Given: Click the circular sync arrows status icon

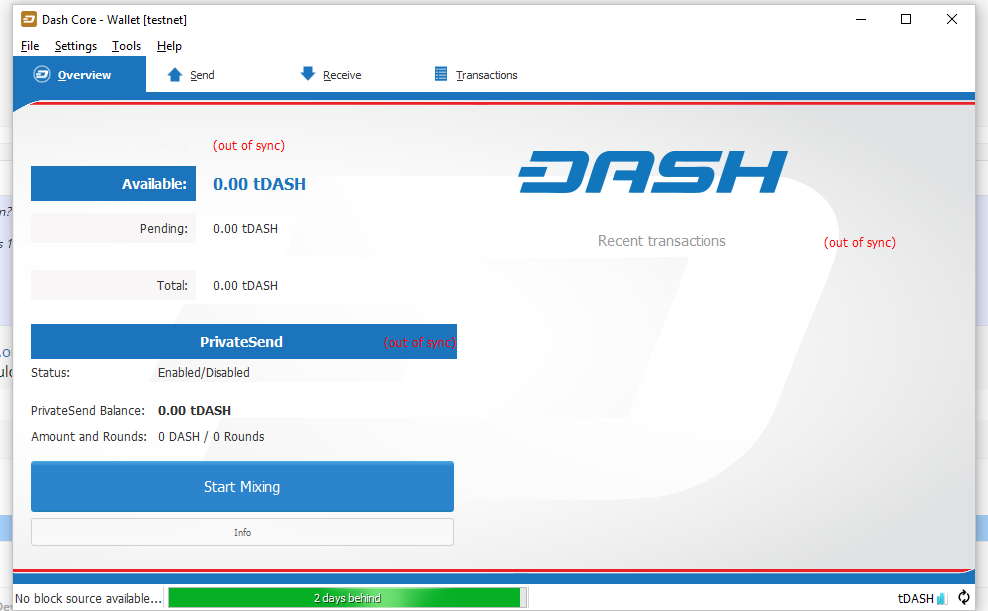Looking at the screenshot, I should click(x=963, y=597).
